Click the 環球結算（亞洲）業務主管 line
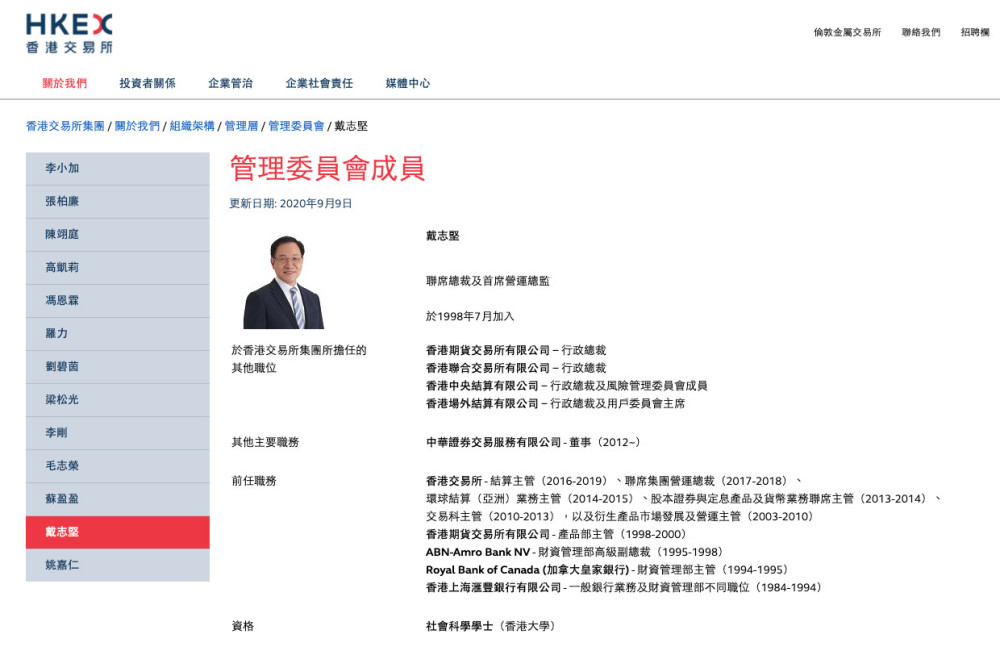1000x651 pixels. point(684,499)
